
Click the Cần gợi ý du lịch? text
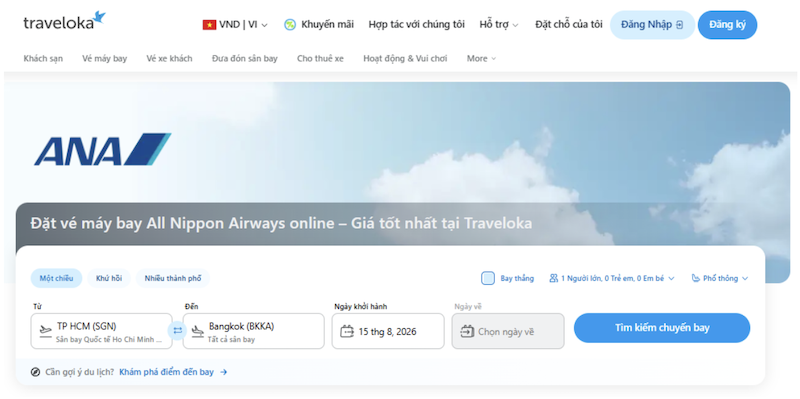pyautogui.click(x=80, y=372)
